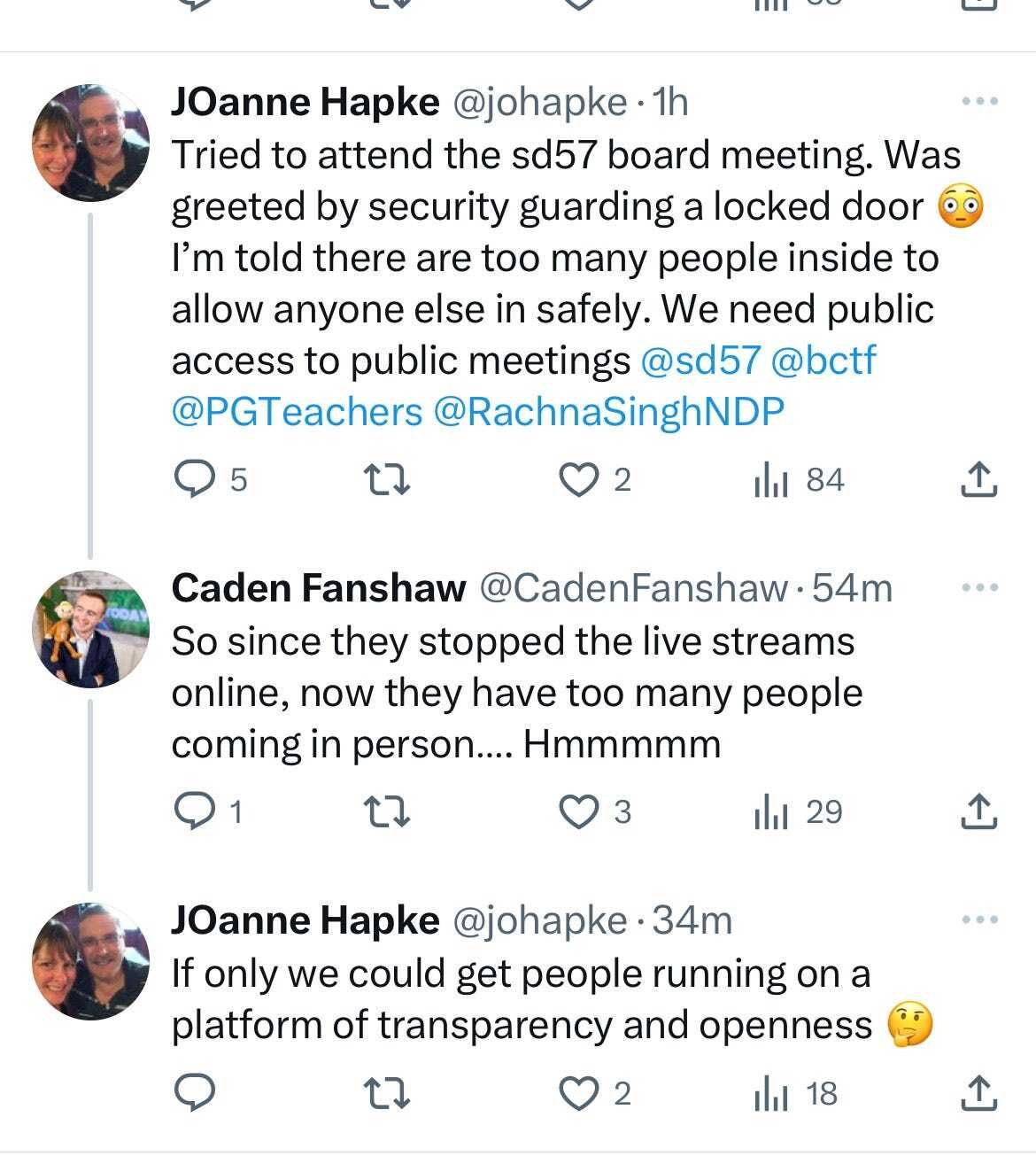View analytics showing 84 views
1036x1156 pixels.
[x=798, y=480]
